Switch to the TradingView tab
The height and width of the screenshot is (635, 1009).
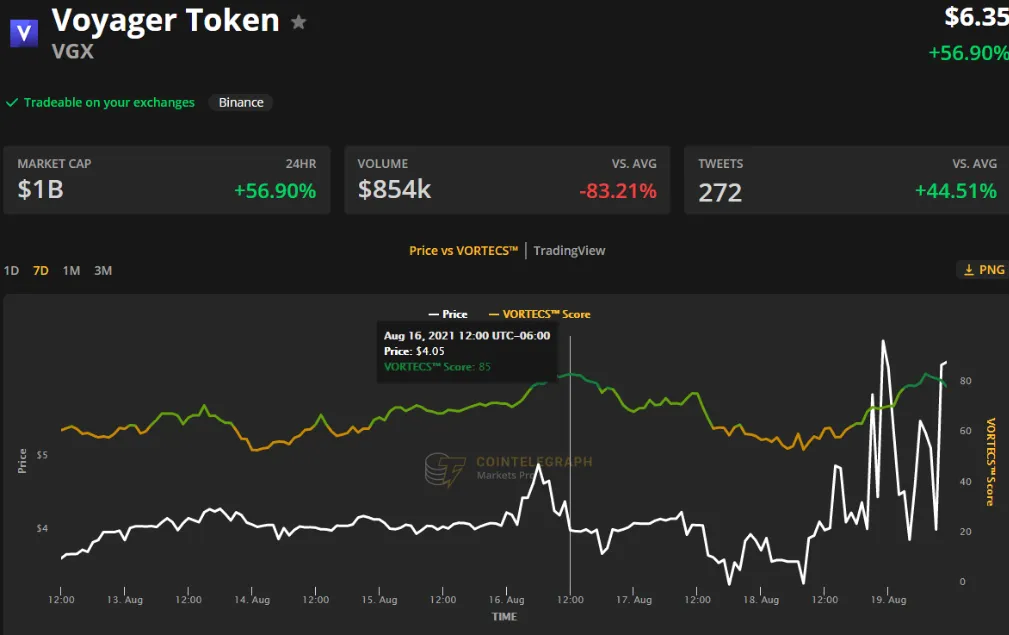569,250
